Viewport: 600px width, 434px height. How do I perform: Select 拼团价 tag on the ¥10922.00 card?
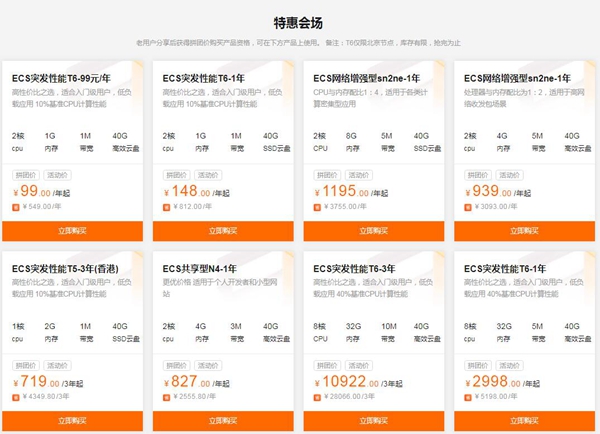click(x=327, y=365)
